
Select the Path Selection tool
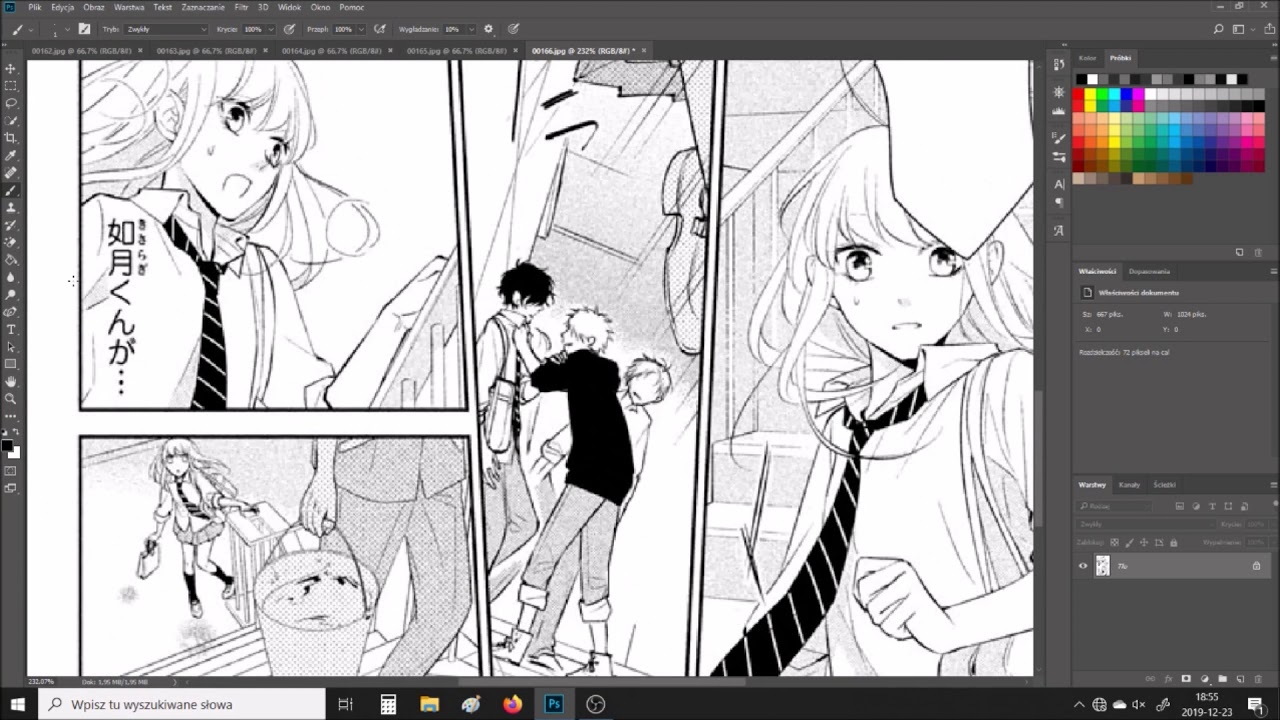pyautogui.click(x=11, y=346)
